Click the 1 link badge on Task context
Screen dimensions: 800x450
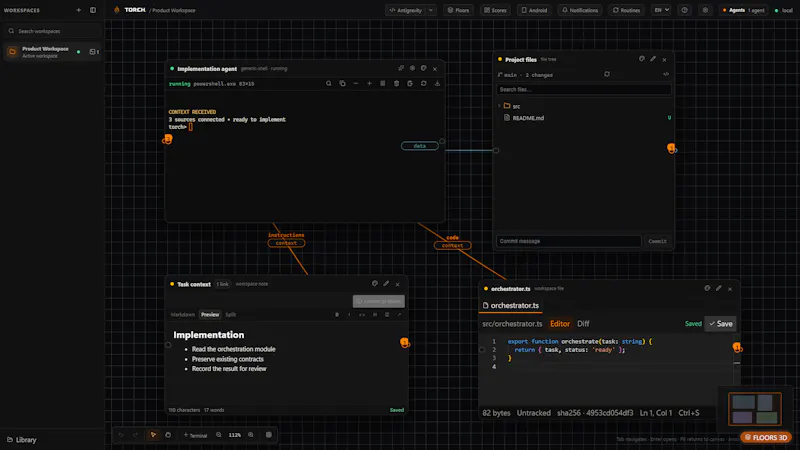click(222, 284)
